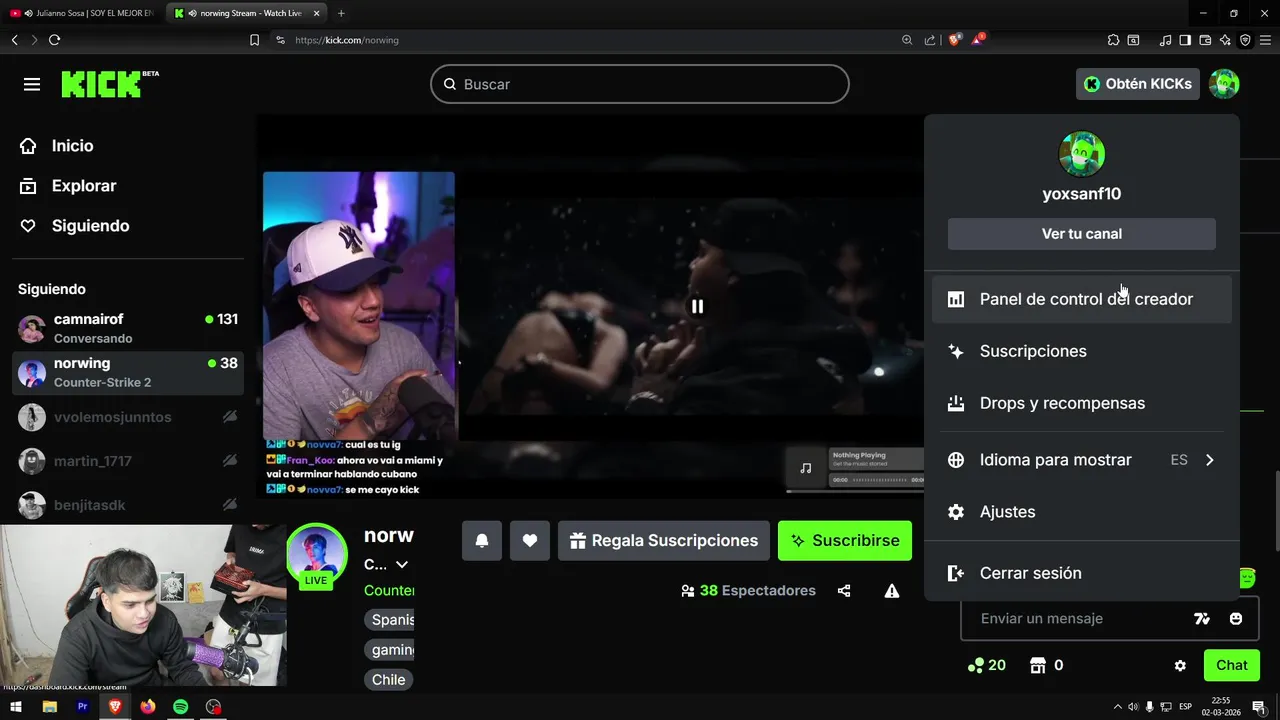Image resolution: width=1280 pixels, height=720 pixels.
Task: Open the Leo AI sparkle icon
Action: point(1225,40)
